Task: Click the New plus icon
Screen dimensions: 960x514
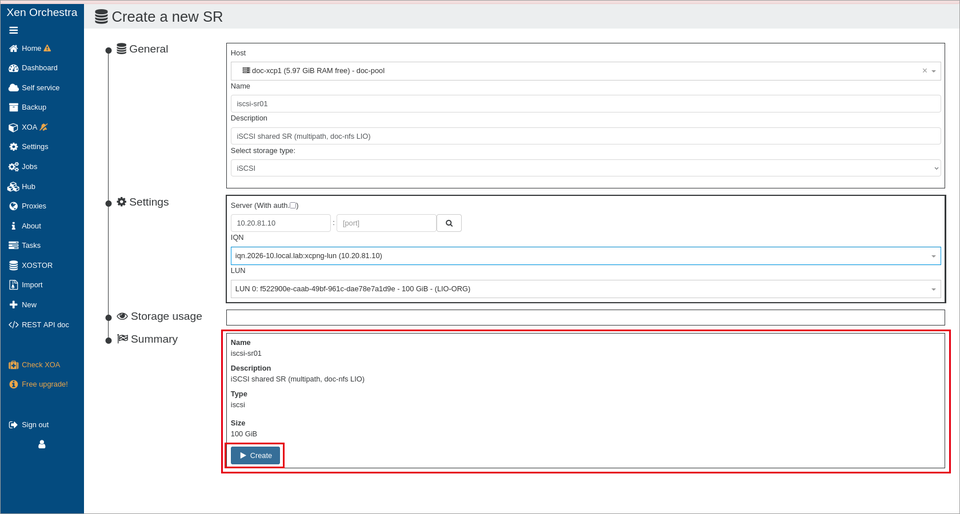Action: click(13, 305)
